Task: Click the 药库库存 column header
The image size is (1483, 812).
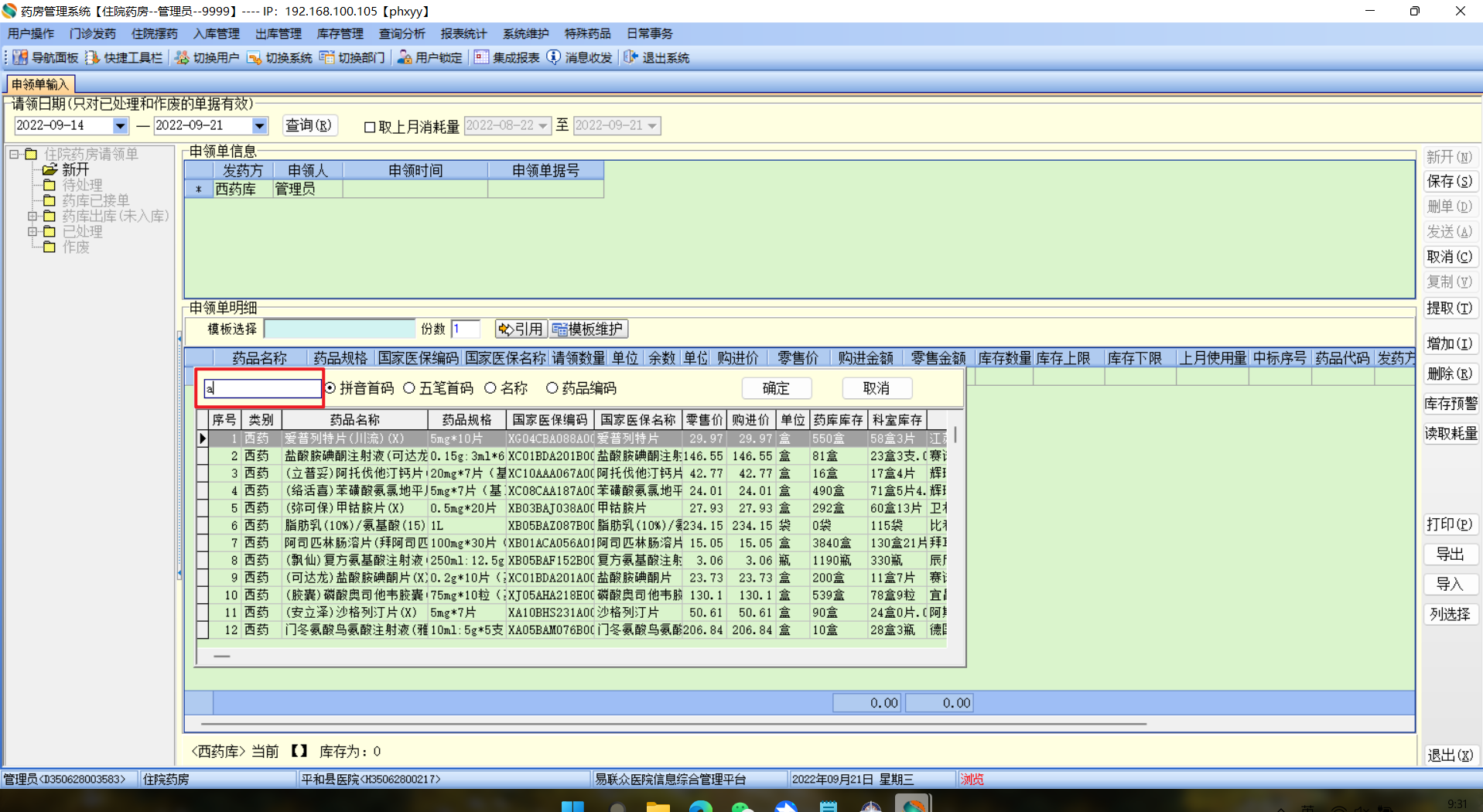Action: point(838,420)
